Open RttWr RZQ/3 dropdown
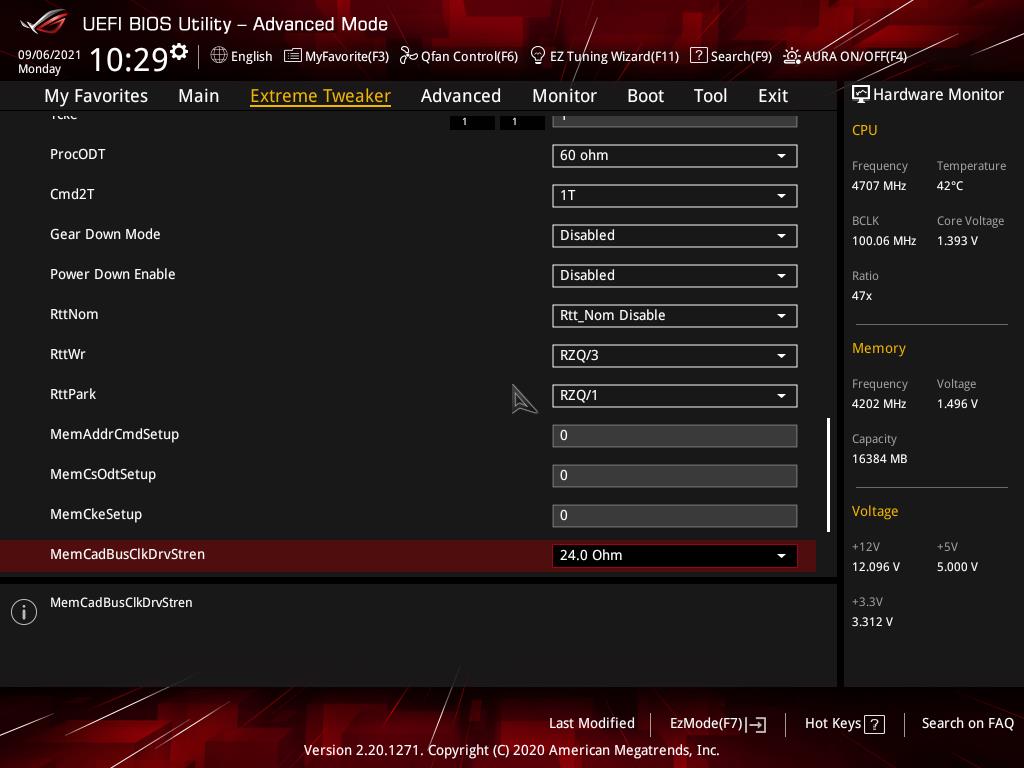 (x=675, y=355)
